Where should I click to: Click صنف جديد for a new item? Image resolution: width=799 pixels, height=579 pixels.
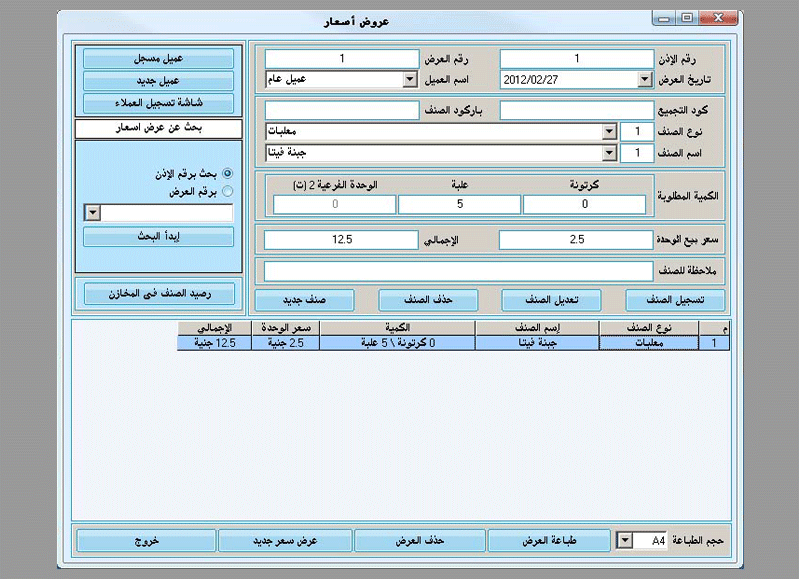click(305, 300)
